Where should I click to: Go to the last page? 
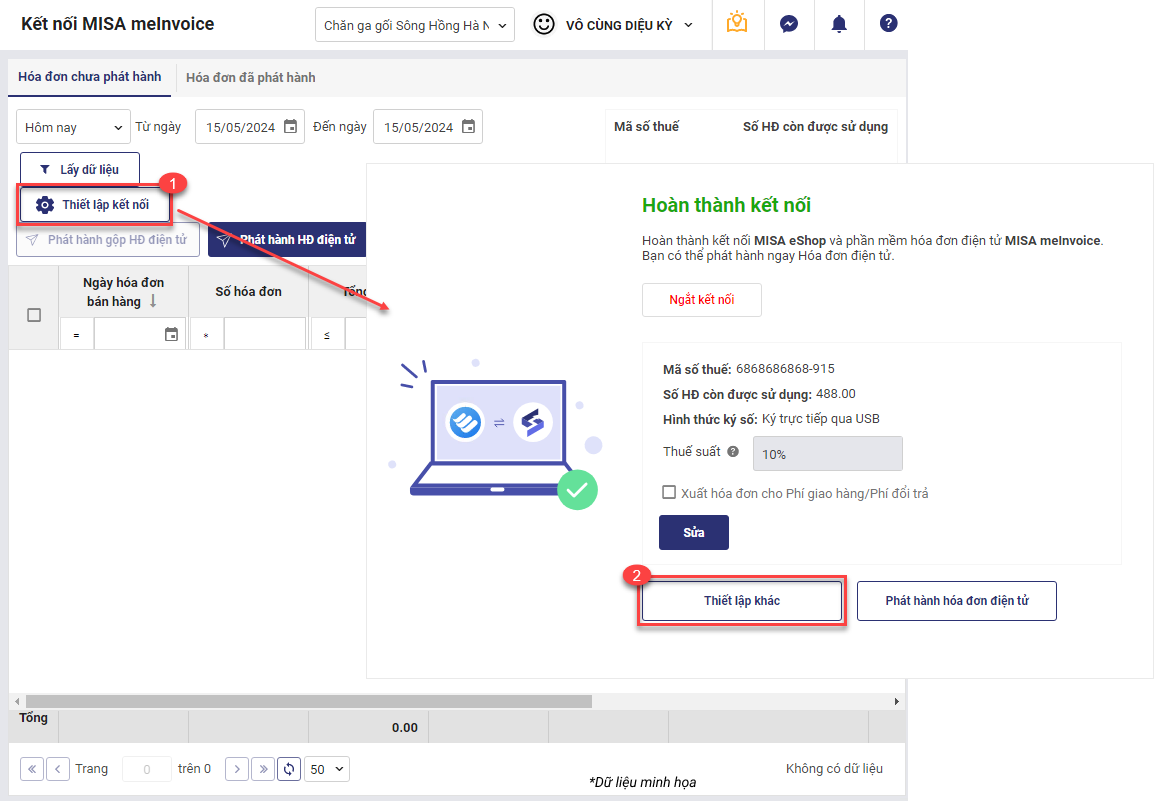[x=263, y=769]
